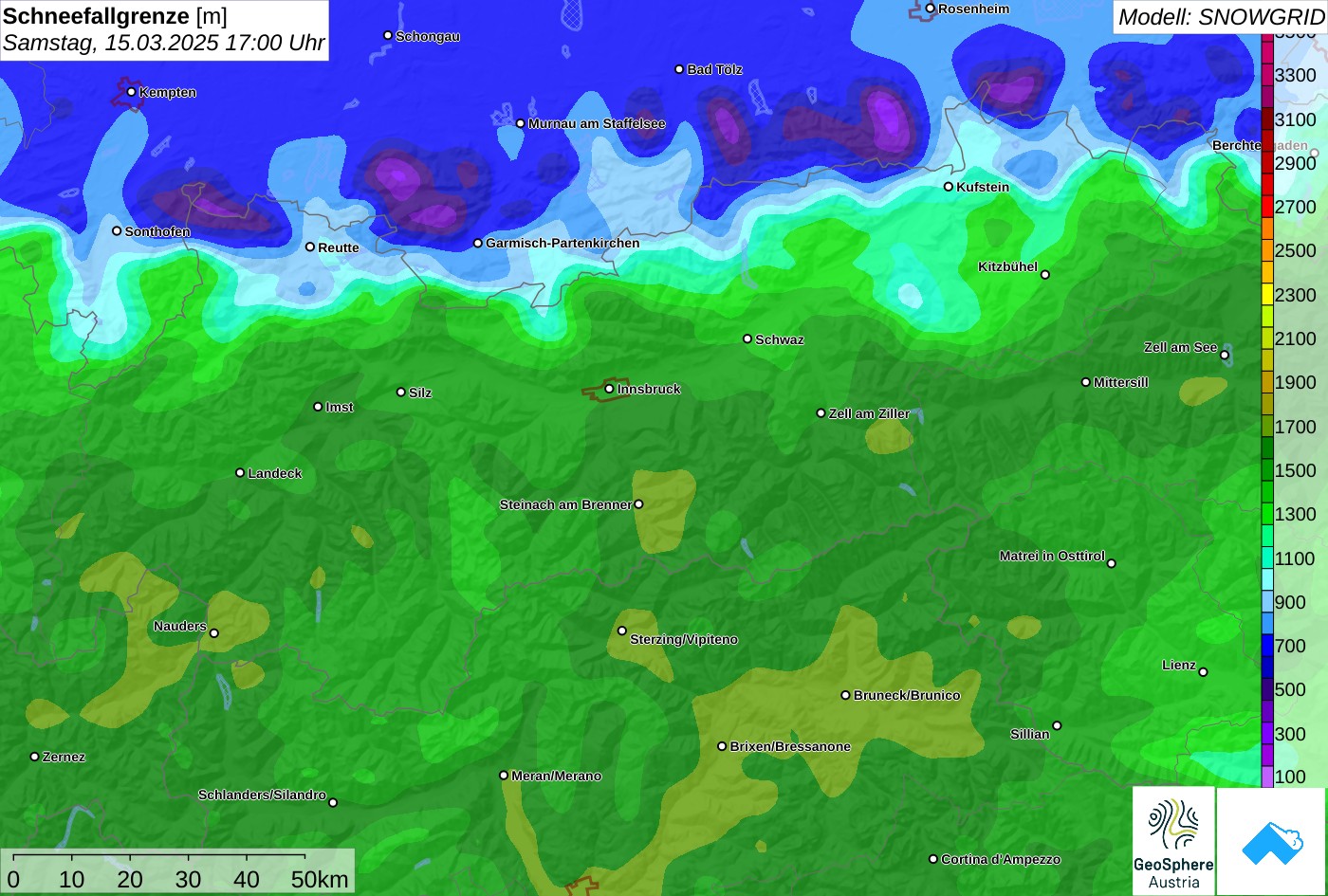Click the GeoSphere Austria logo
Image resolution: width=1328 pixels, height=896 pixels.
click(x=1173, y=841)
